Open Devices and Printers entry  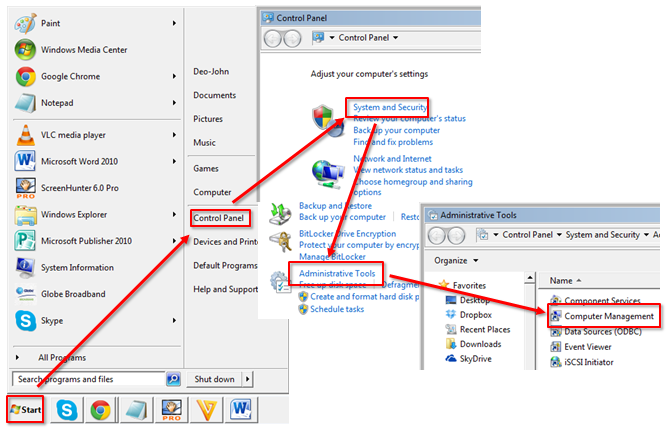[225, 242]
